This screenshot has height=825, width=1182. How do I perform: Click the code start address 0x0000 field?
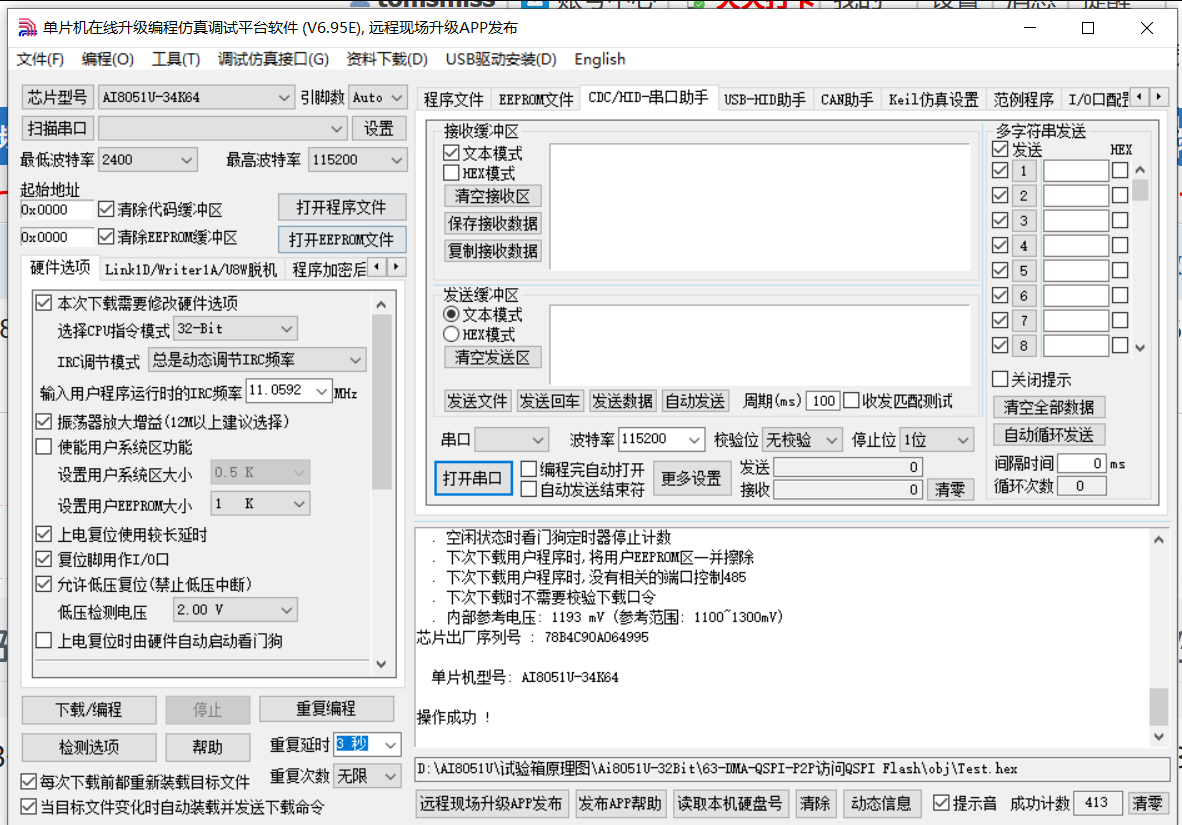coord(57,210)
